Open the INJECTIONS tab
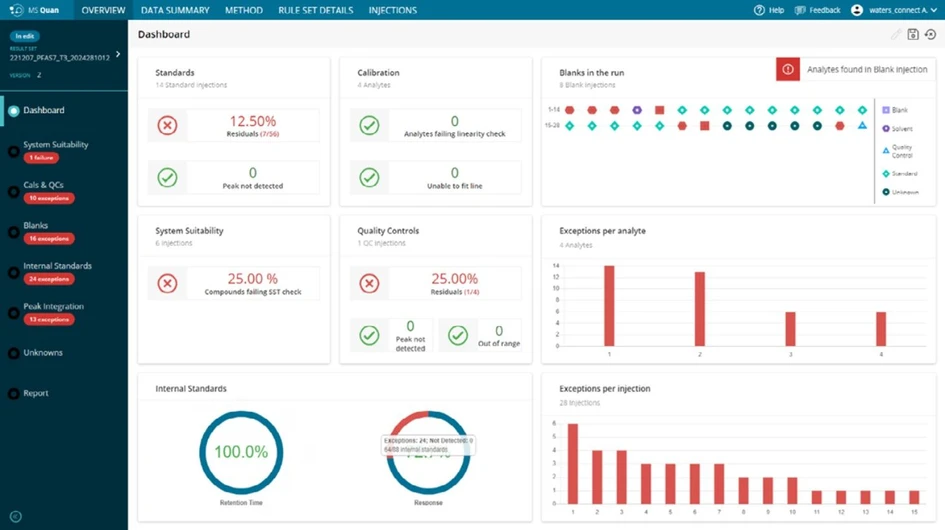Viewport: 945px width, 530px height. pos(392,10)
